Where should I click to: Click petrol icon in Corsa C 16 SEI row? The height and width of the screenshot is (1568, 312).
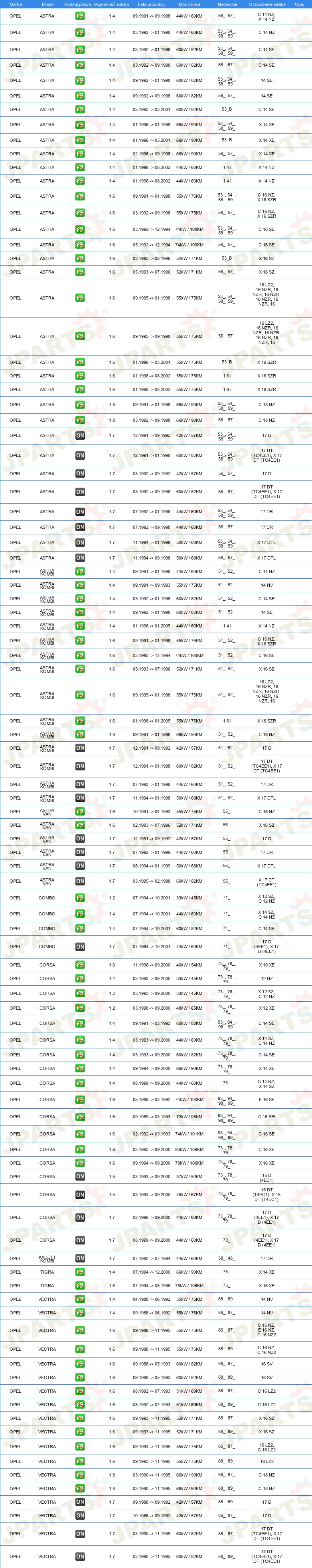pos(80,1116)
